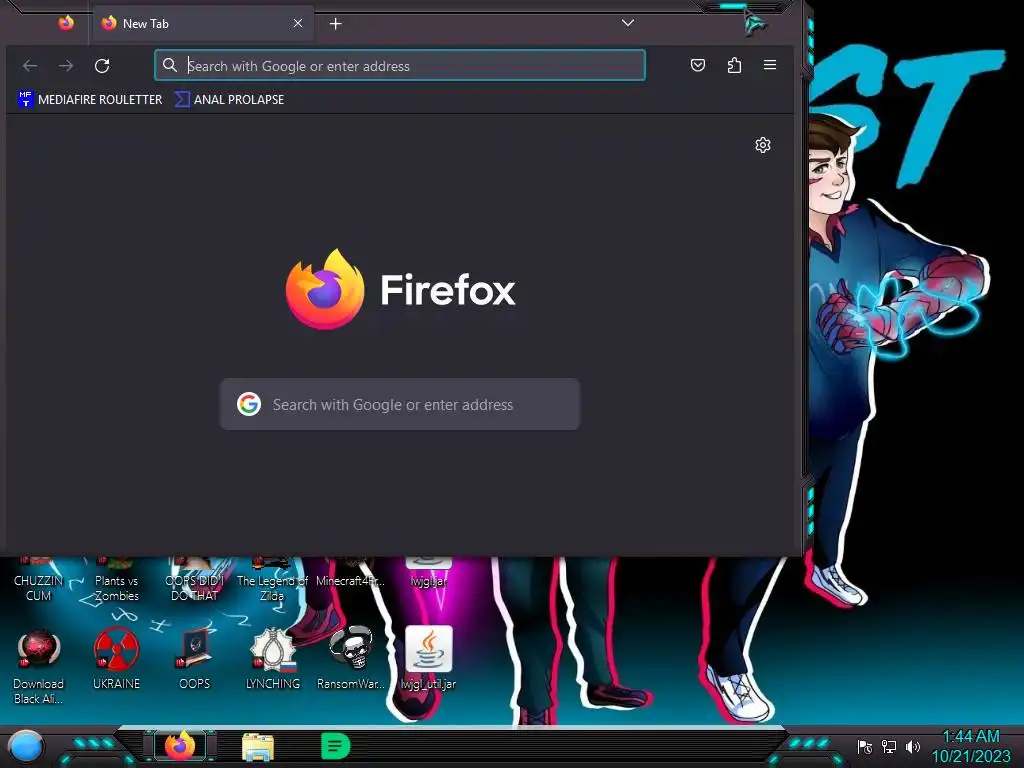Focus the top address bar field
Image resolution: width=1024 pixels, height=768 pixels.
point(400,65)
